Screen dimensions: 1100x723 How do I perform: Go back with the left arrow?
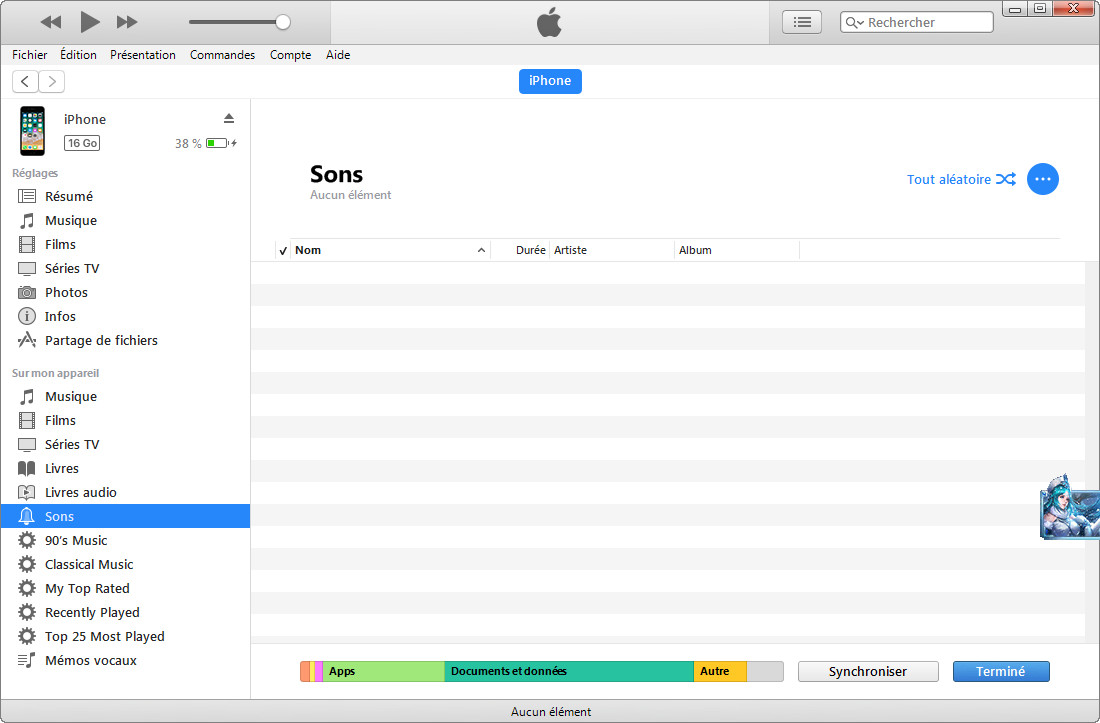point(25,81)
